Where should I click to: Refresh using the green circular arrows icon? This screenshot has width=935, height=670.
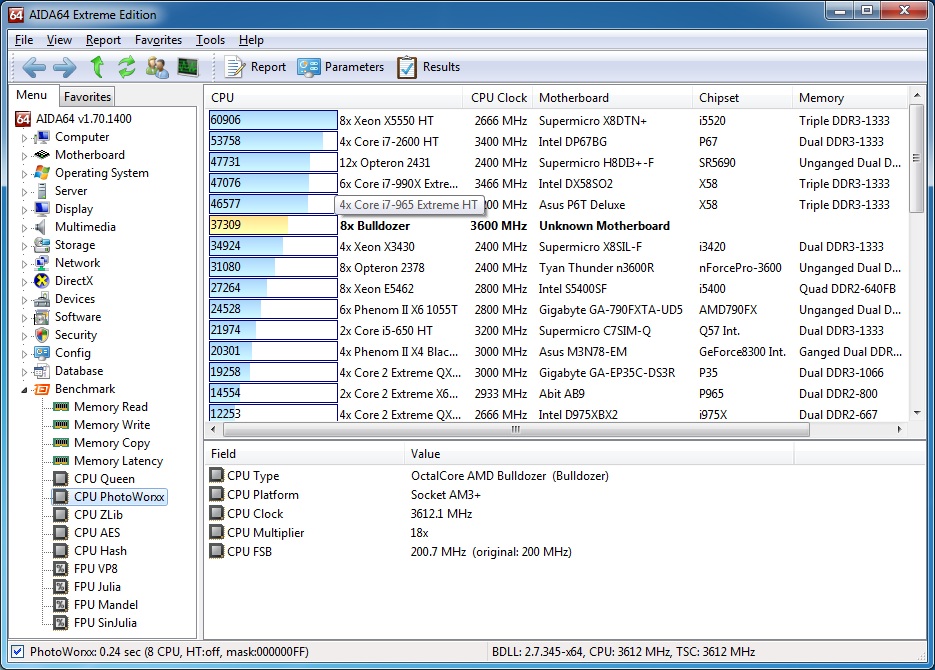coord(126,67)
